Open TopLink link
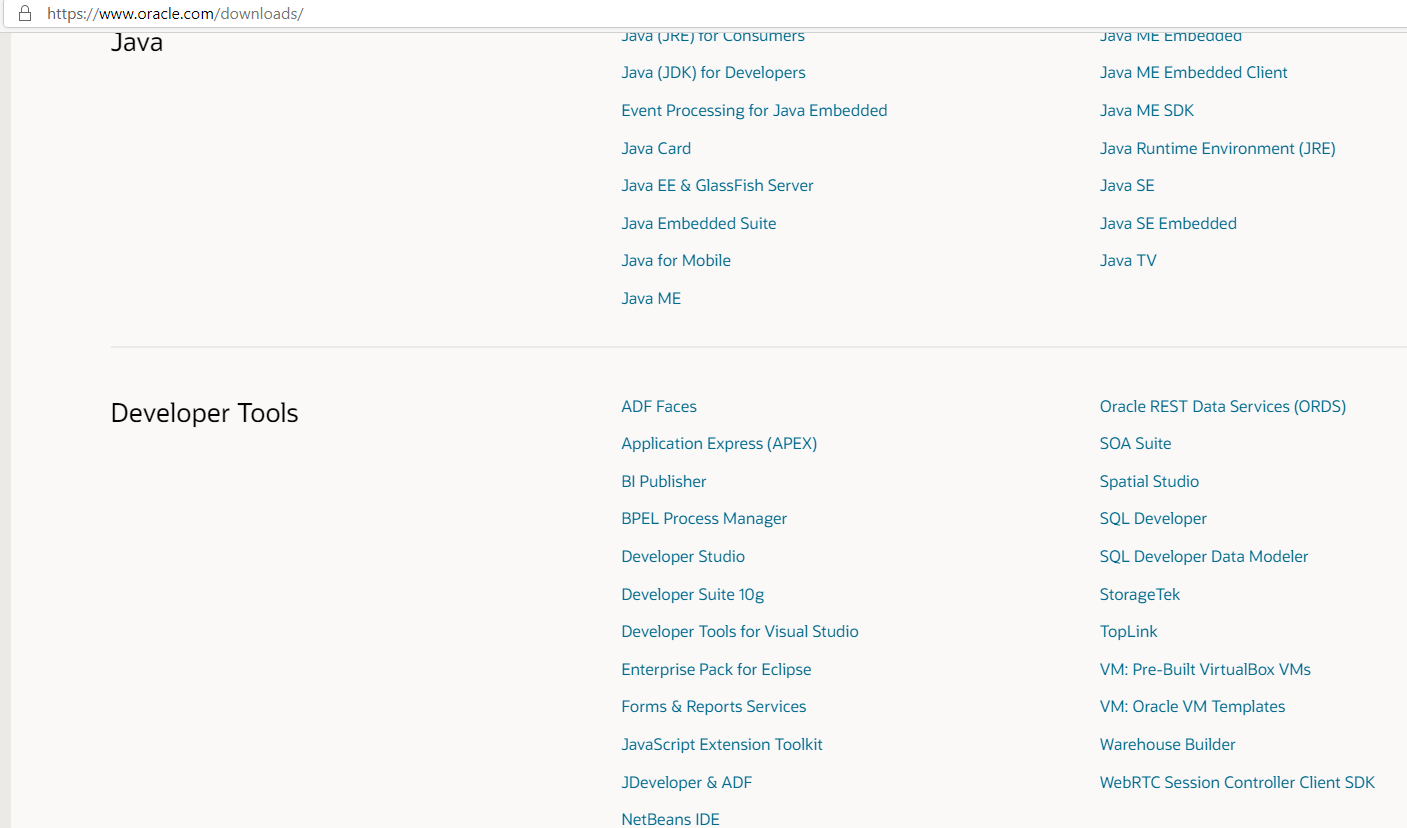The image size is (1407, 828). [1129, 632]
